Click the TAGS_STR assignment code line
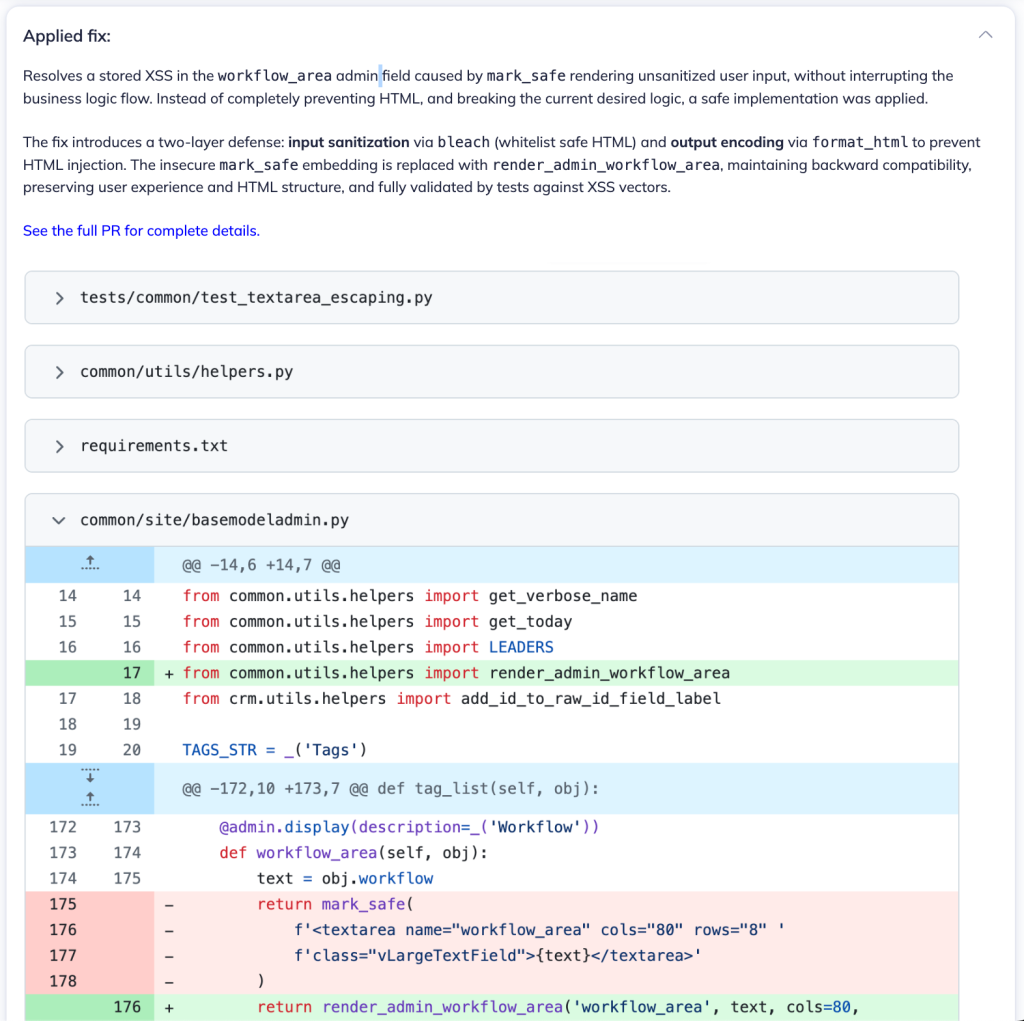 (260, 750)
